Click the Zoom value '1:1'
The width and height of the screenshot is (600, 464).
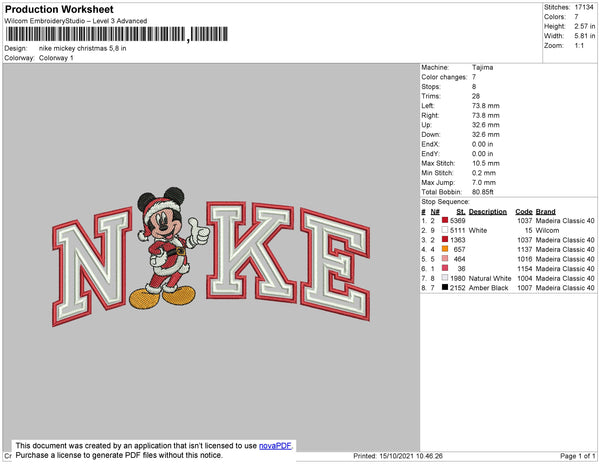coord(579,46)
